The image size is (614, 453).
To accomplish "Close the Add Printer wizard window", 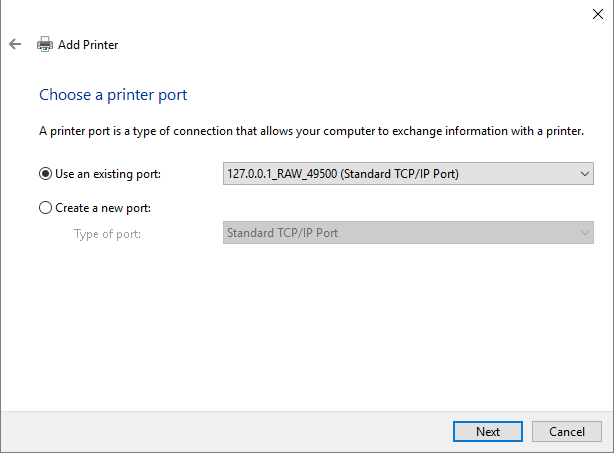I will 597,13.
